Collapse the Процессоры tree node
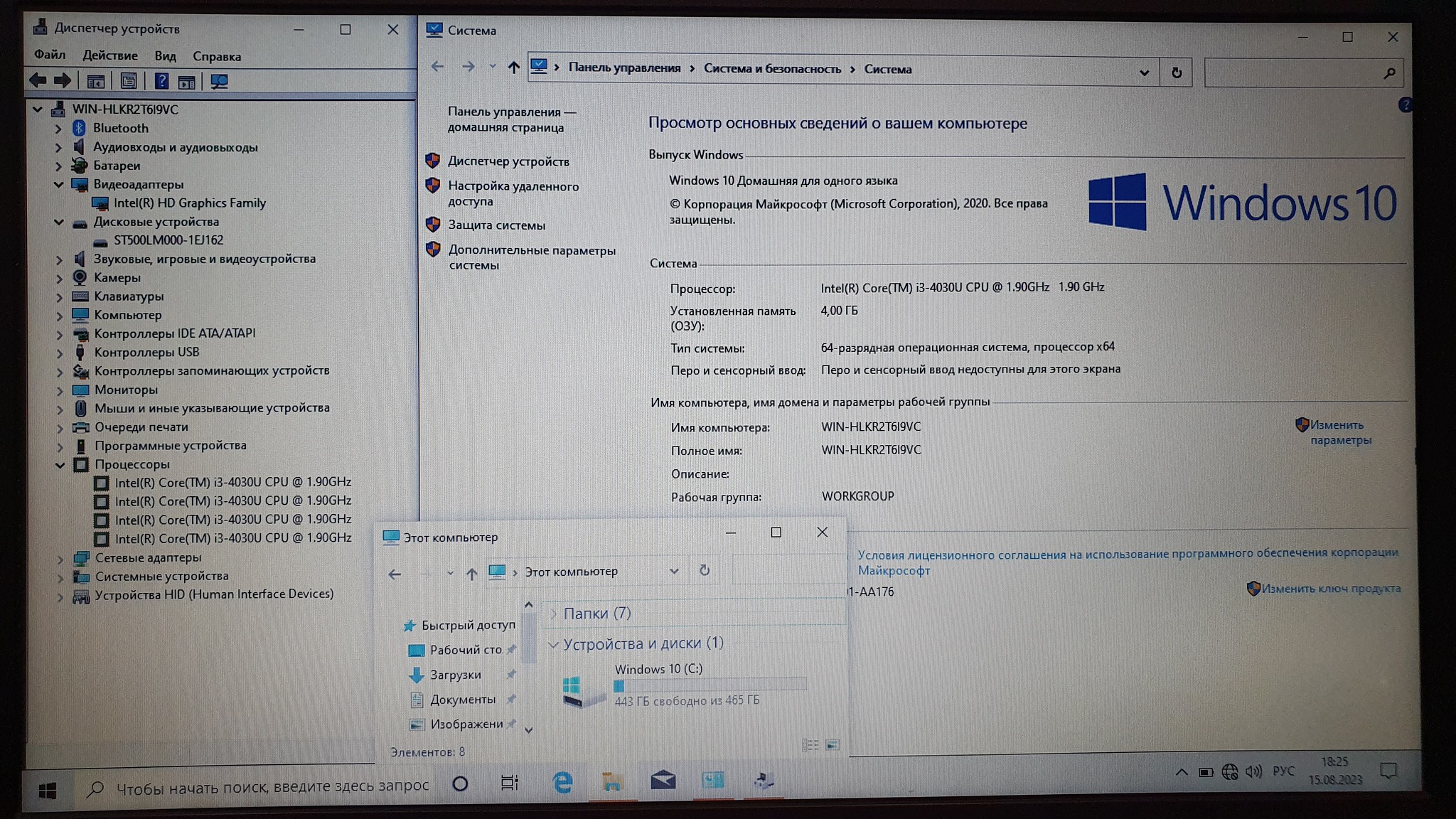The image size is (1456, 819). coord(60,465)
